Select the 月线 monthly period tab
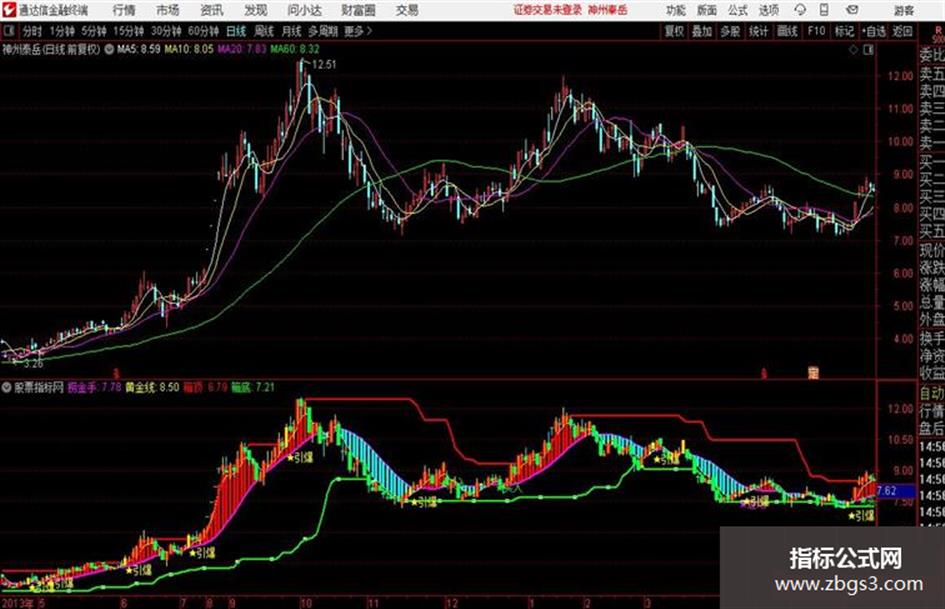The height and width of the screenshot is (609, 945). [x=292, y=31]
